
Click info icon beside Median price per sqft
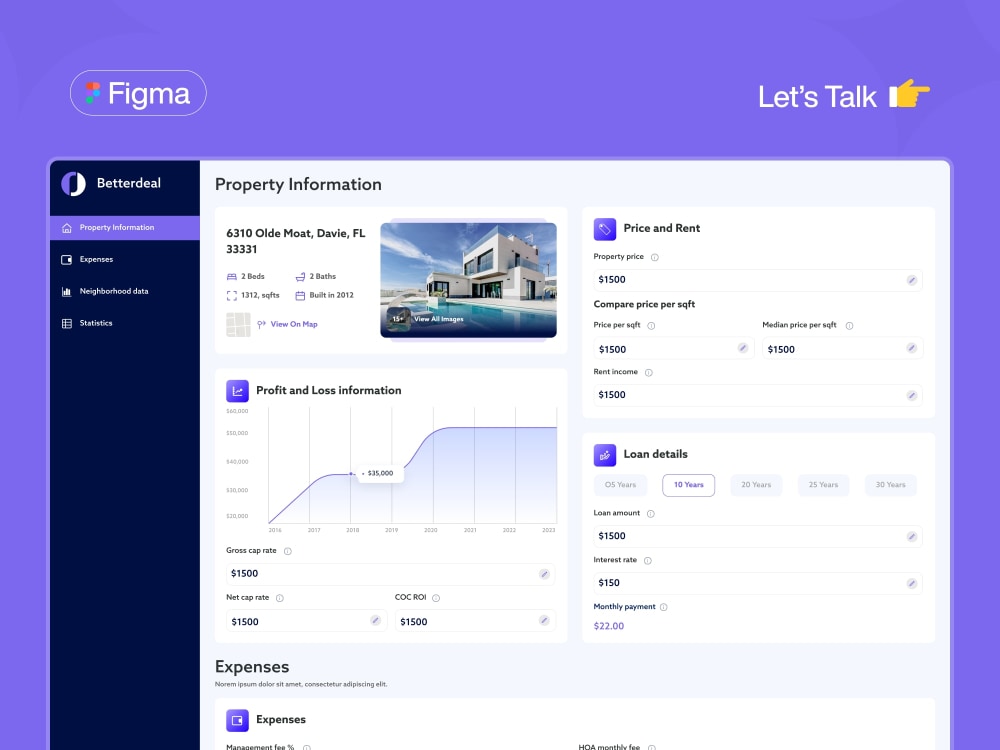849,325
